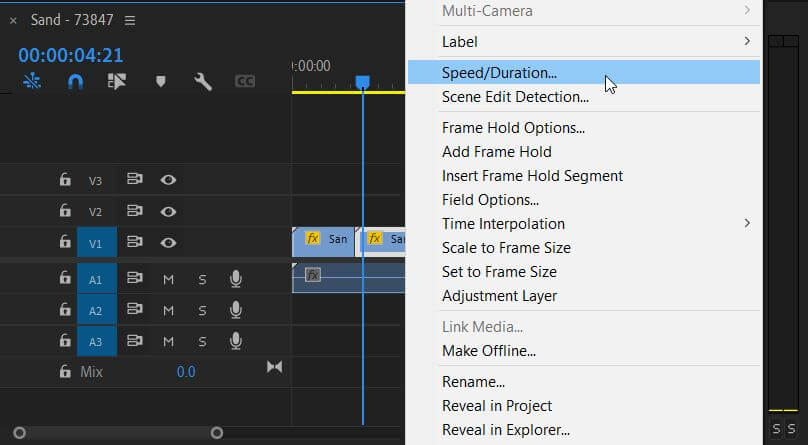This screenshot has width=808, height=445.
Task: Hide track V1 using the eye icon
Action: pyautogui.click(x=169, y=242)
